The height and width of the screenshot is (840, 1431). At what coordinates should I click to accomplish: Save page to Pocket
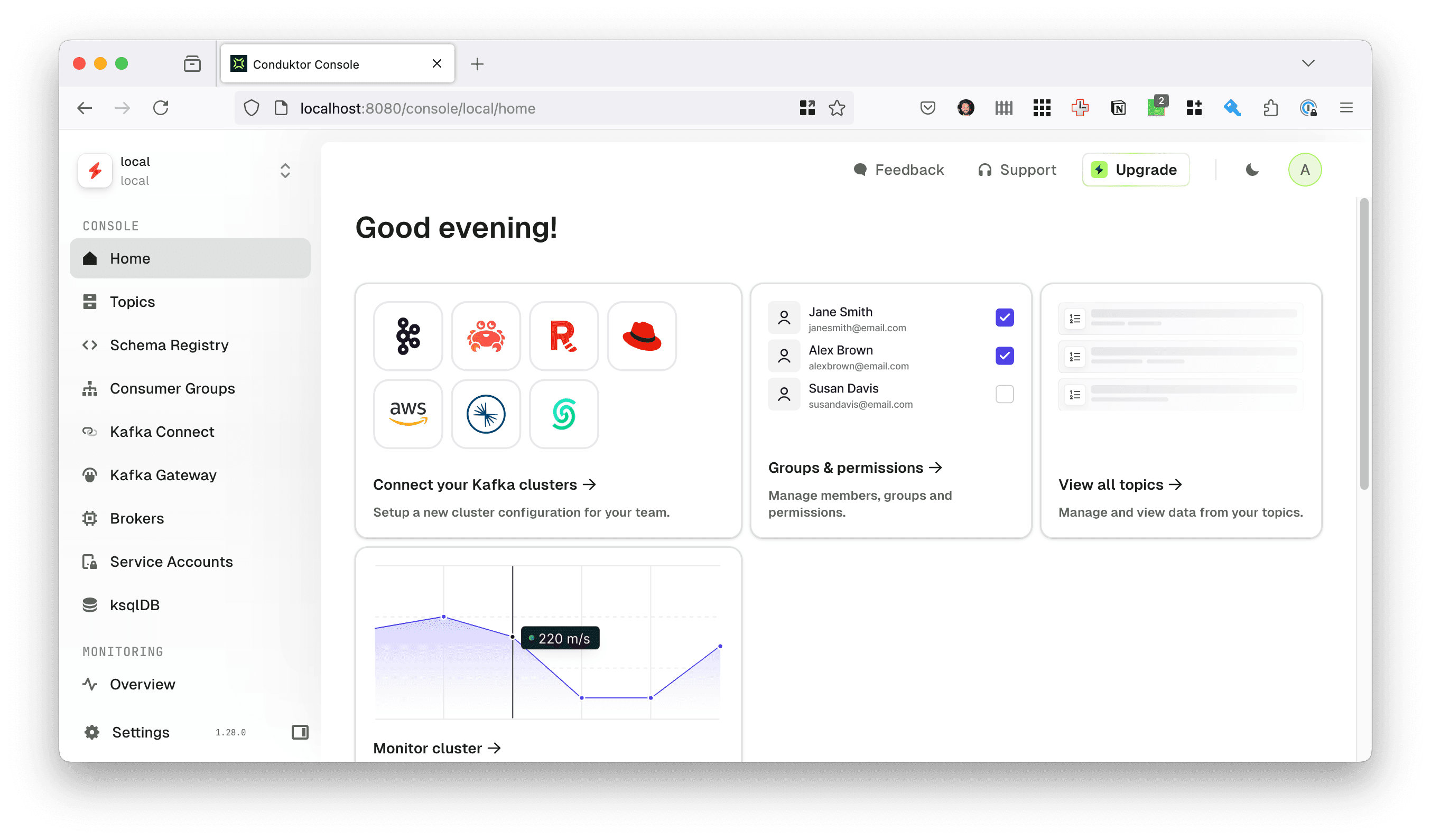click(x=927, y=108)
